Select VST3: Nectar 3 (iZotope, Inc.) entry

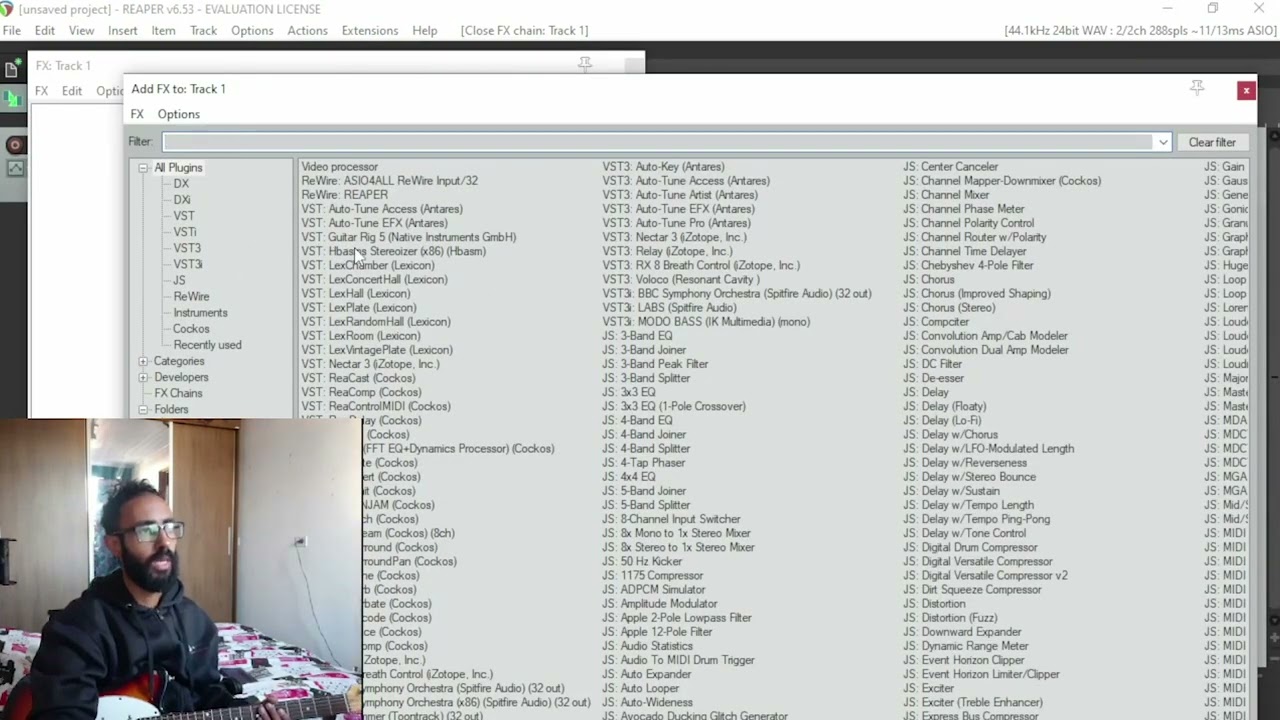674,237
